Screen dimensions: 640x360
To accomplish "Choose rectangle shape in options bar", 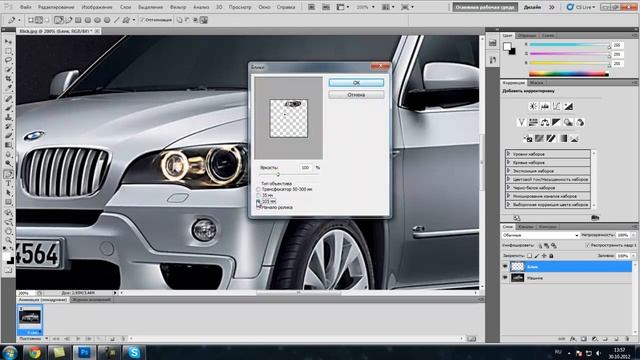I will [78, 20].
